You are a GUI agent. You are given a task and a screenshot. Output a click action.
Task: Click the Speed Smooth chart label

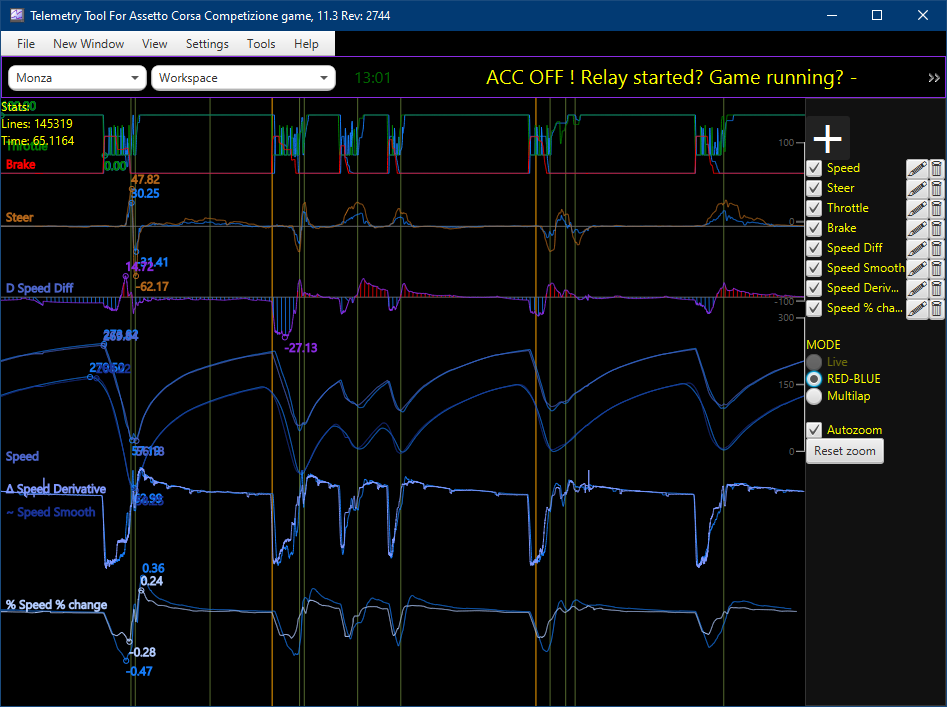(x=51, y=512)
